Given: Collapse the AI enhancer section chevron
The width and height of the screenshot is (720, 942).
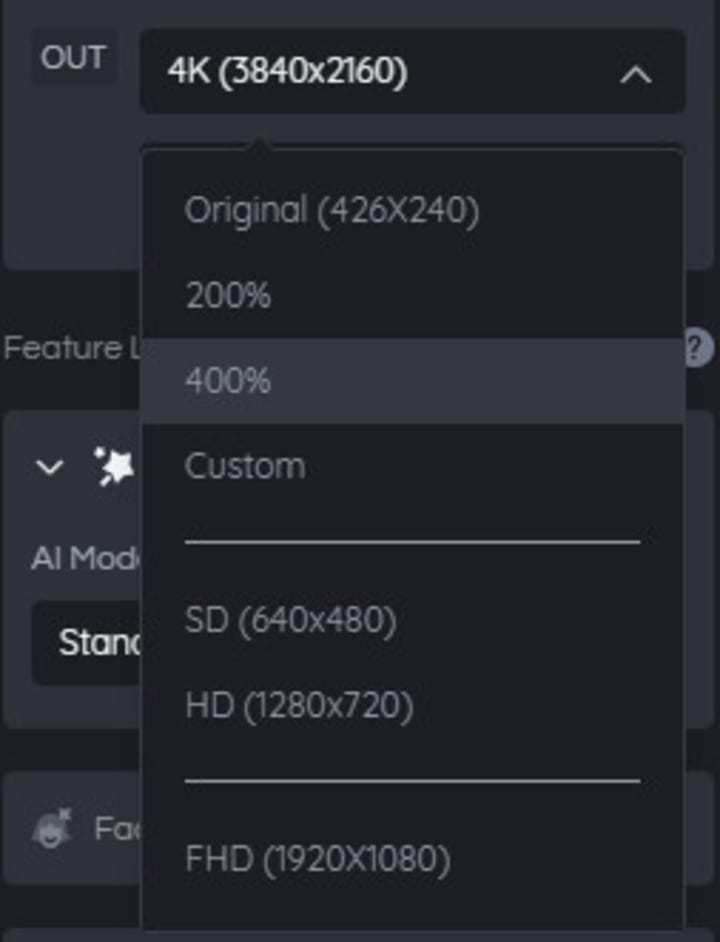Looking at the screenshot, I should 50,467.
